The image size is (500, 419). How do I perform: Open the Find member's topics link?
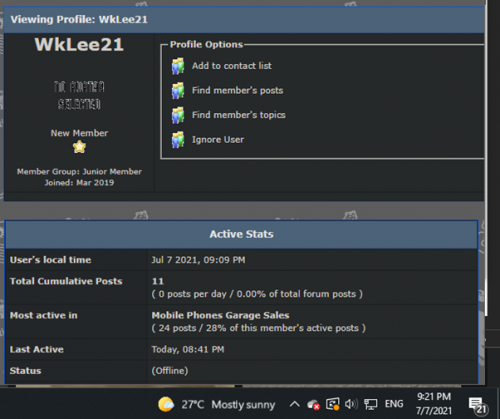click(x=239, y=115)
